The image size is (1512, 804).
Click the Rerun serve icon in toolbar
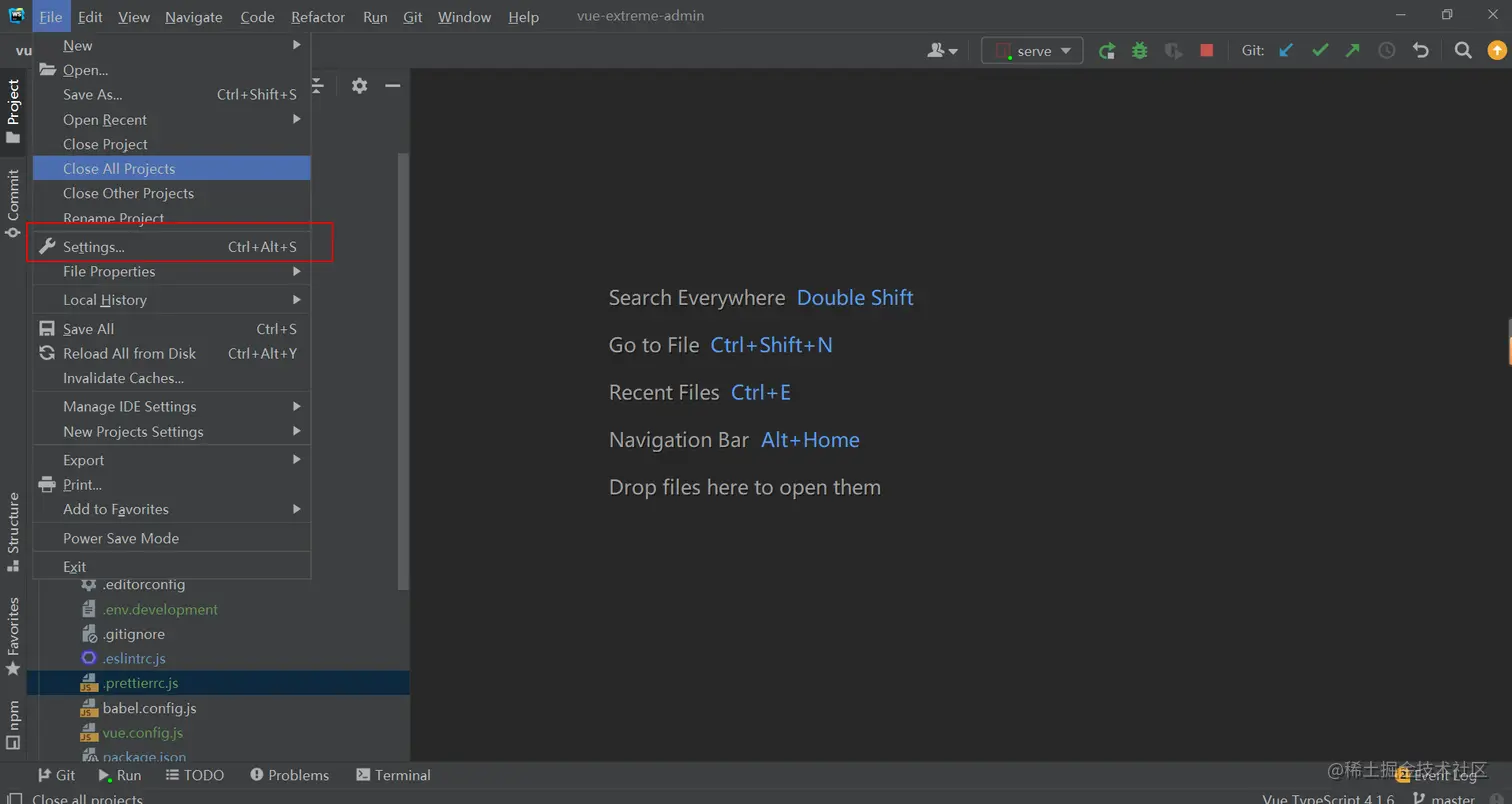(x=1106, y=51)
